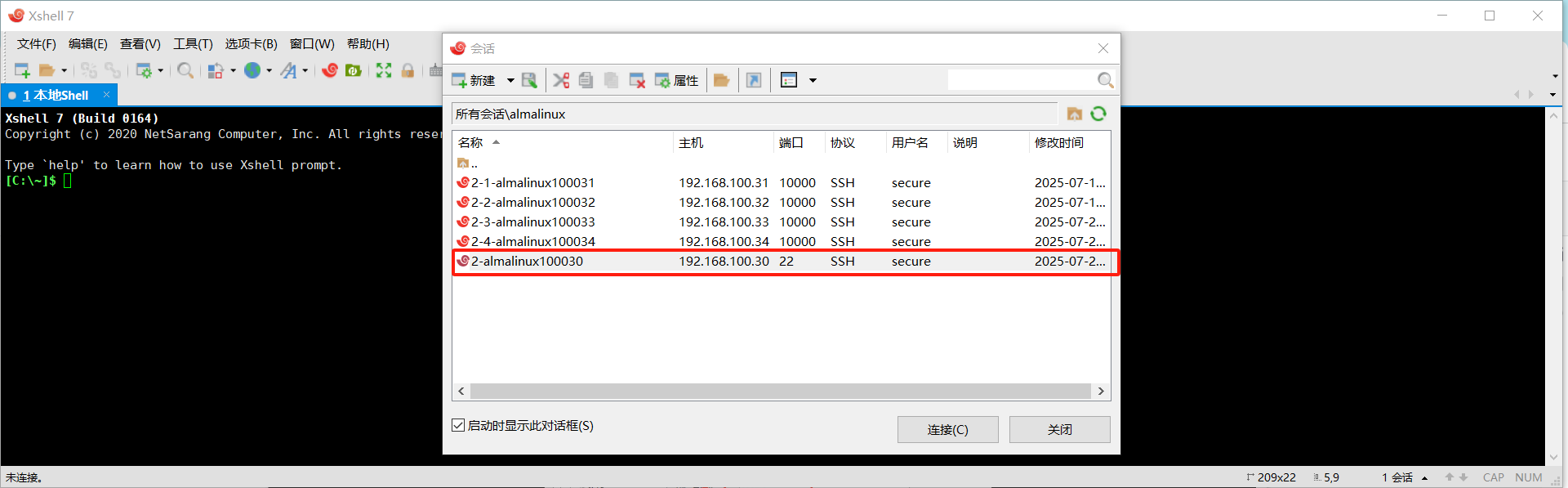Click the search magnifier icon in sessions dialog
Image resolution: width=1568 pixels, height=488 pixels.
pos(1105,79)
